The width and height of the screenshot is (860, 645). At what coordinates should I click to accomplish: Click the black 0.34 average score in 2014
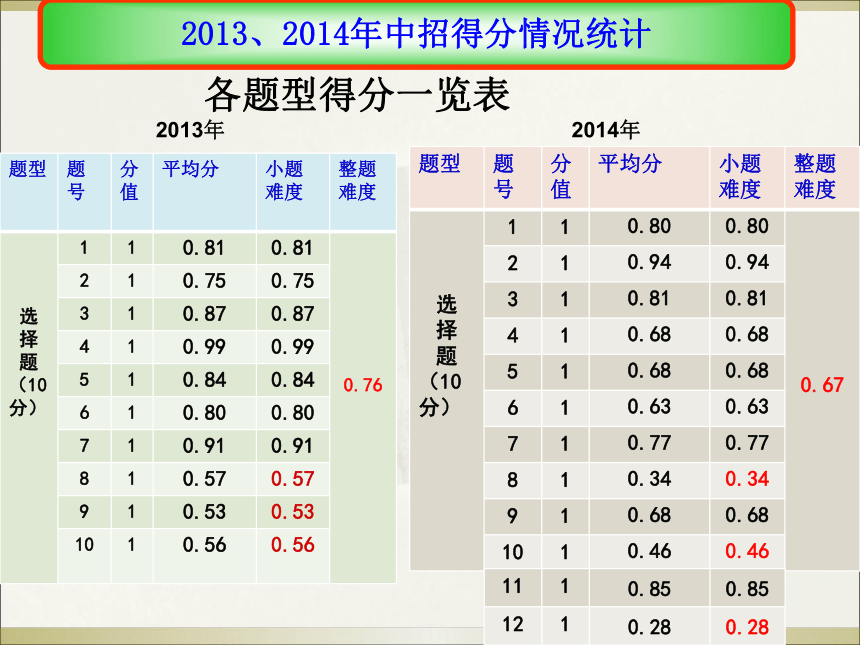tap(649, 479)
